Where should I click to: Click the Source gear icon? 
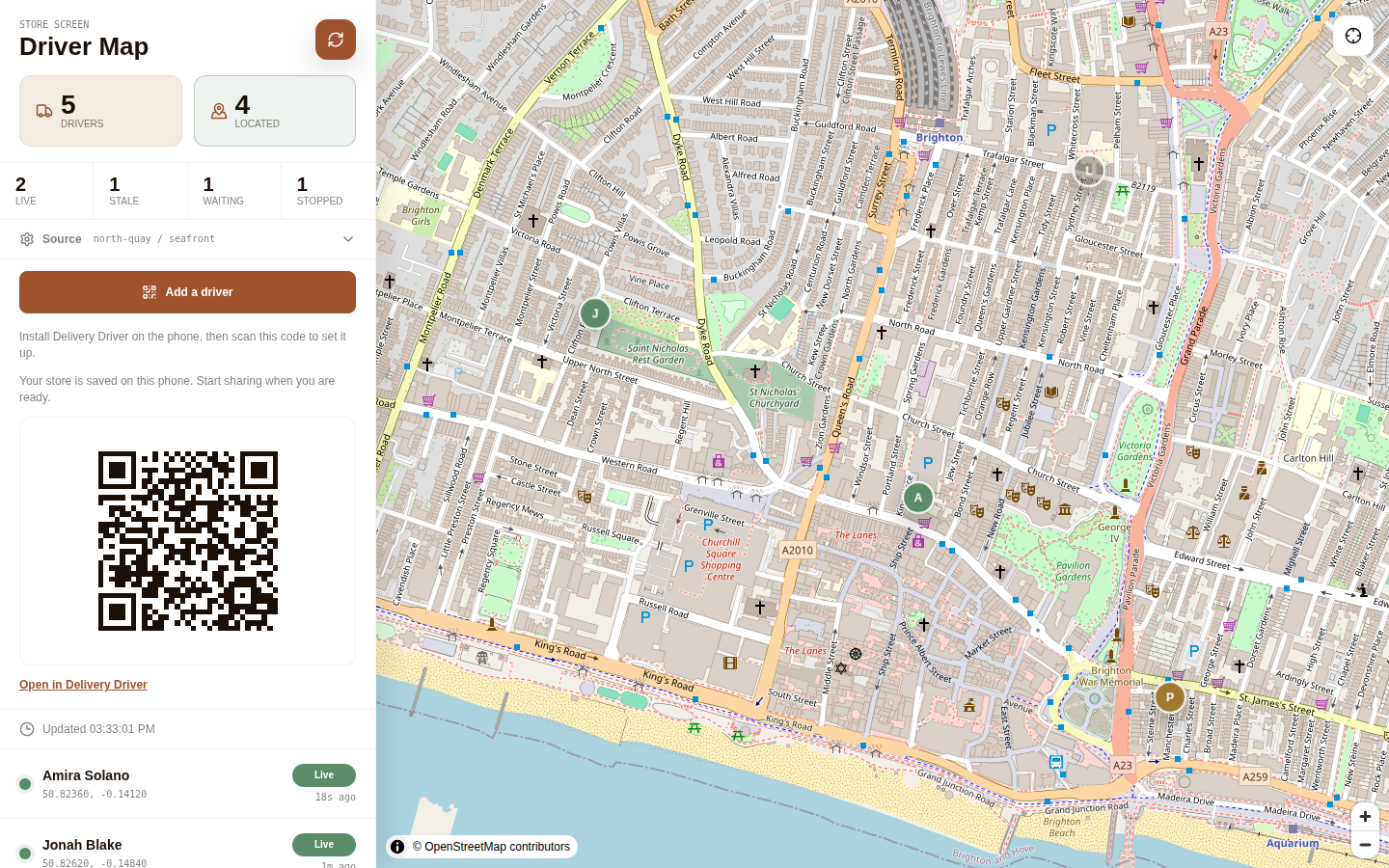pyautogui.click(x=27, y=239)
